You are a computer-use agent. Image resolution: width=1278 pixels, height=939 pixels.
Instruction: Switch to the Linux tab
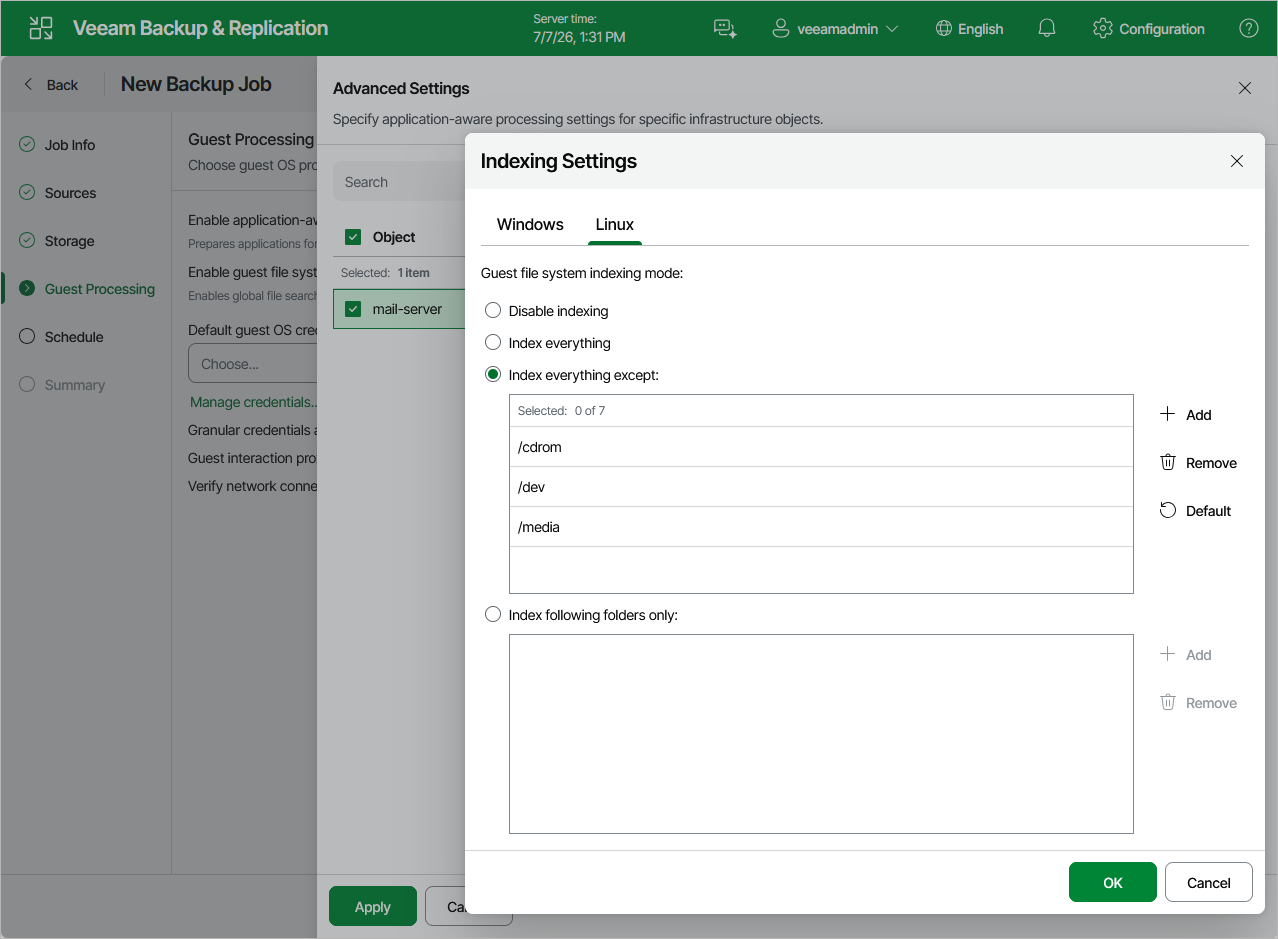tap(615, 224)
